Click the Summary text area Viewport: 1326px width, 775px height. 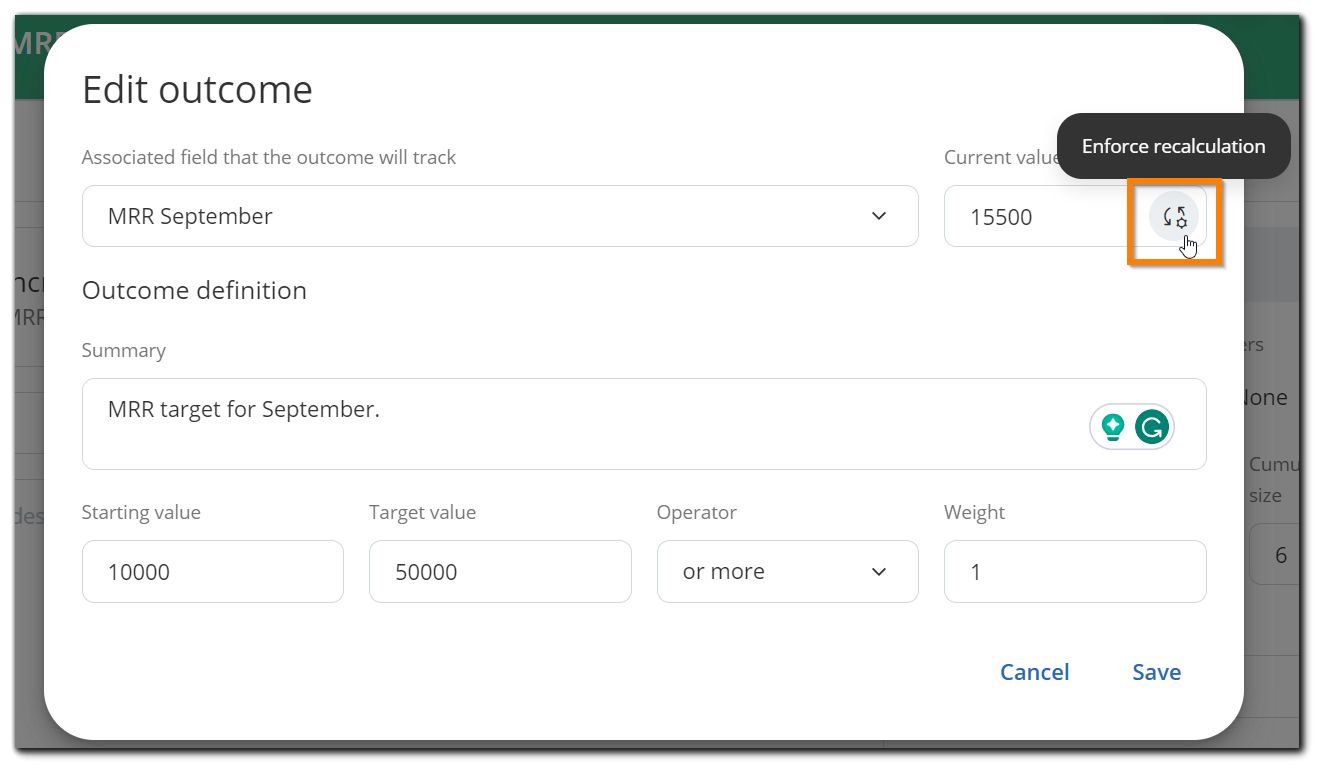(x=644, y=424)
